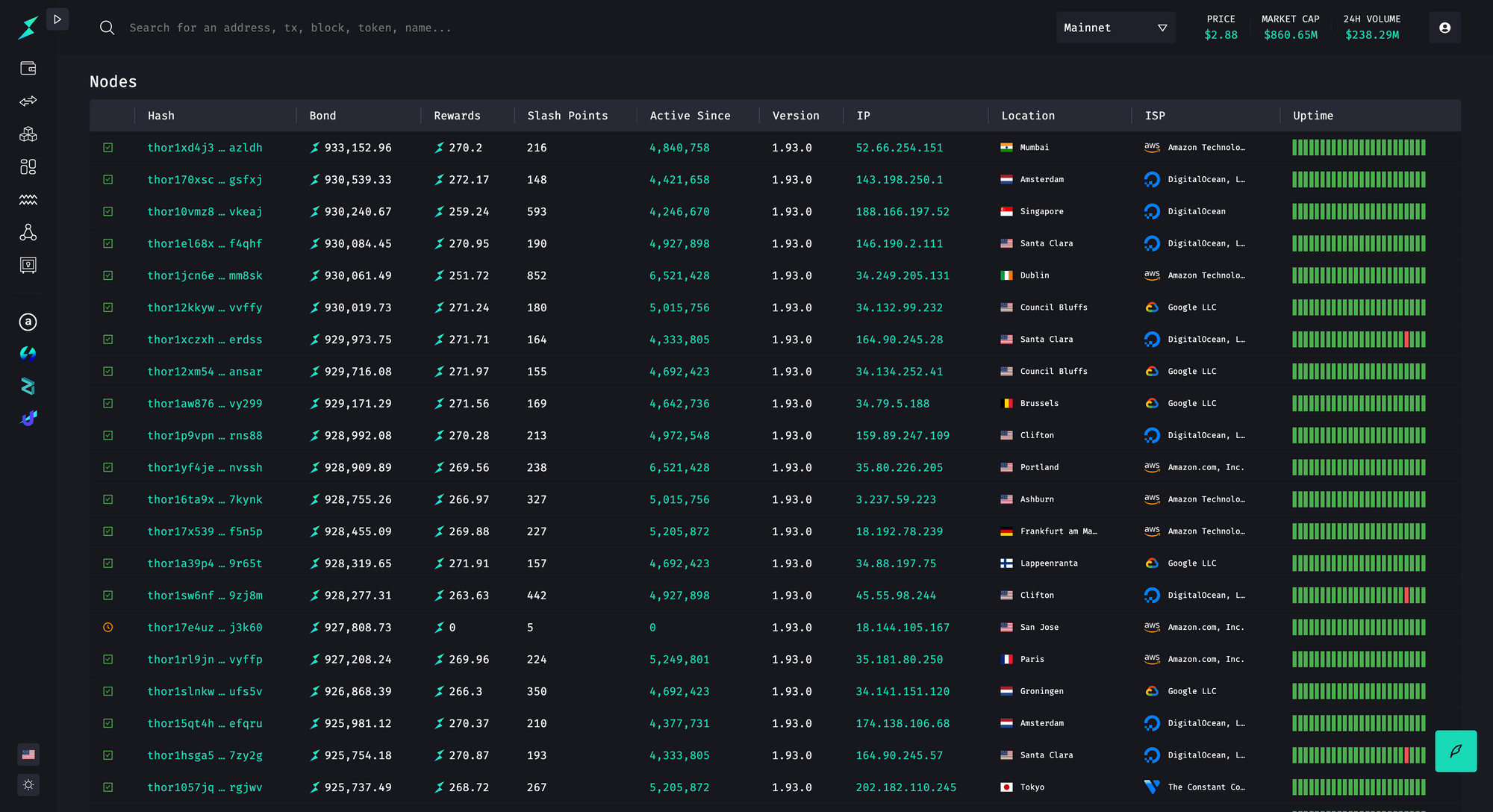Image resolution: width=1493 pixels, height=812 pixels.
Task: Click the status checkbox for thor1xd4j3 … azldh
Action: coord(108,148)
